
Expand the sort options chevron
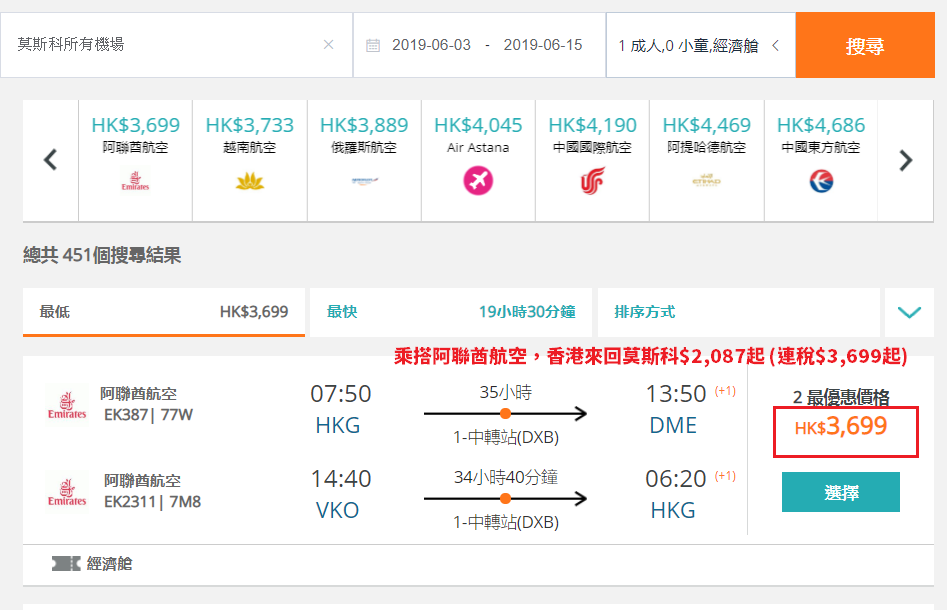point(909,312)
